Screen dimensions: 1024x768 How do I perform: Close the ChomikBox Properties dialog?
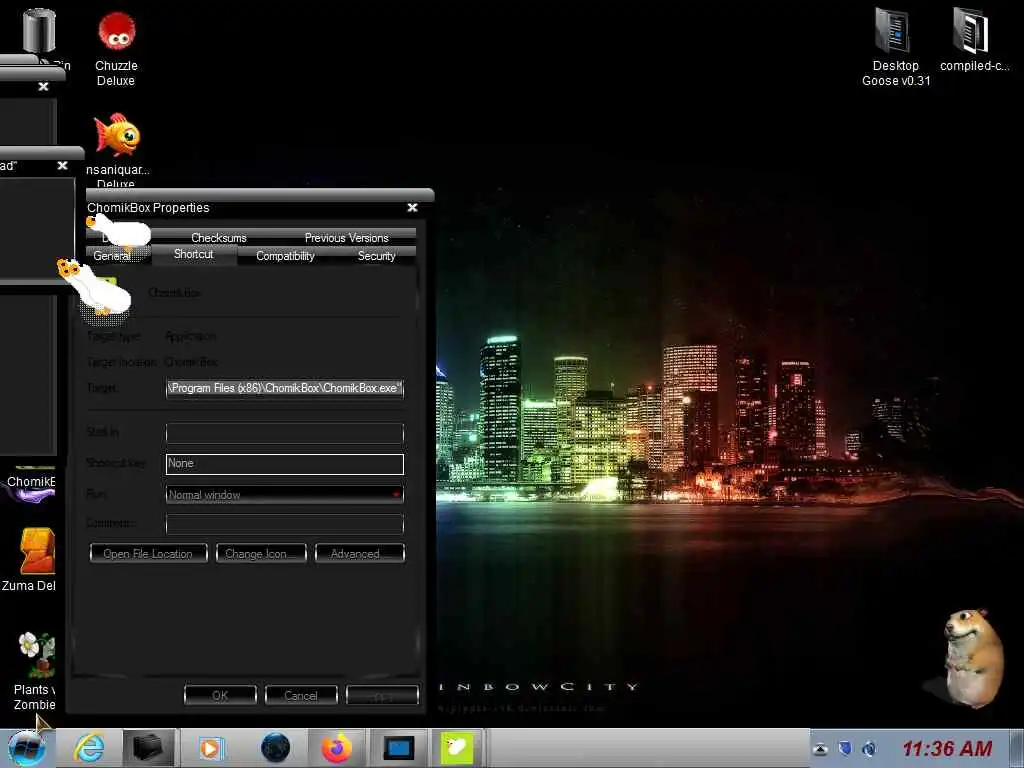[412, 208]
